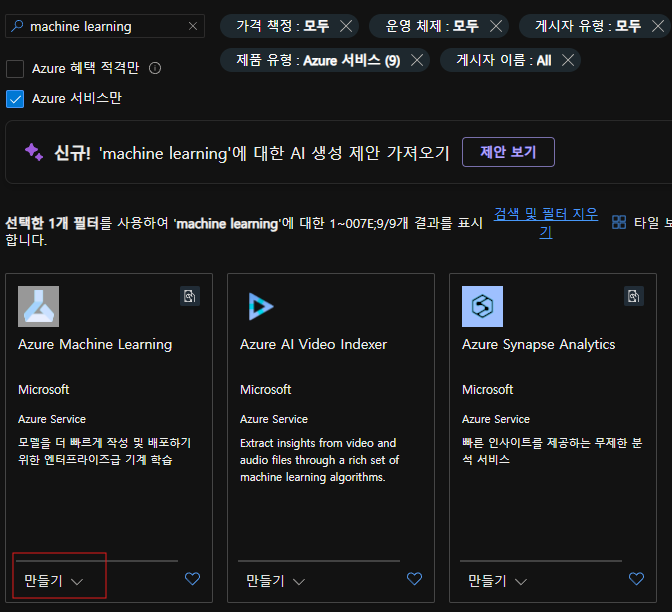Favorite Azure Machine Learning with heart icon

tap(192, 579)
